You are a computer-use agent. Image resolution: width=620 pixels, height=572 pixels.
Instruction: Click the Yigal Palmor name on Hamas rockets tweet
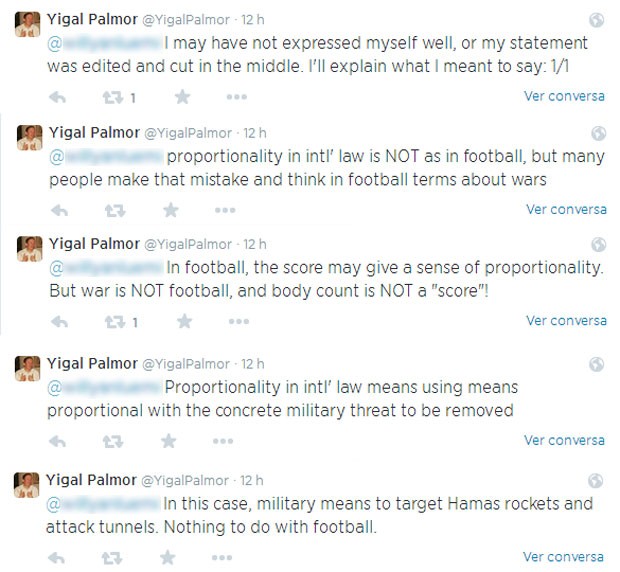coord(96,480)
